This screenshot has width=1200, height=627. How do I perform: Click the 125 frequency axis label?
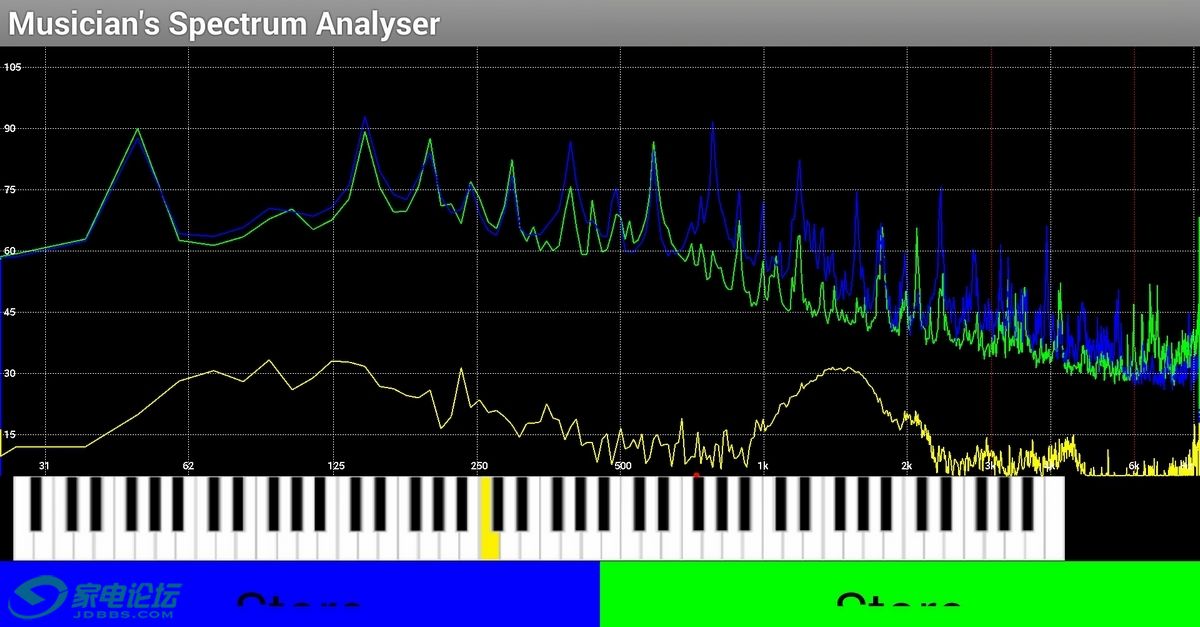coord(336,466)
